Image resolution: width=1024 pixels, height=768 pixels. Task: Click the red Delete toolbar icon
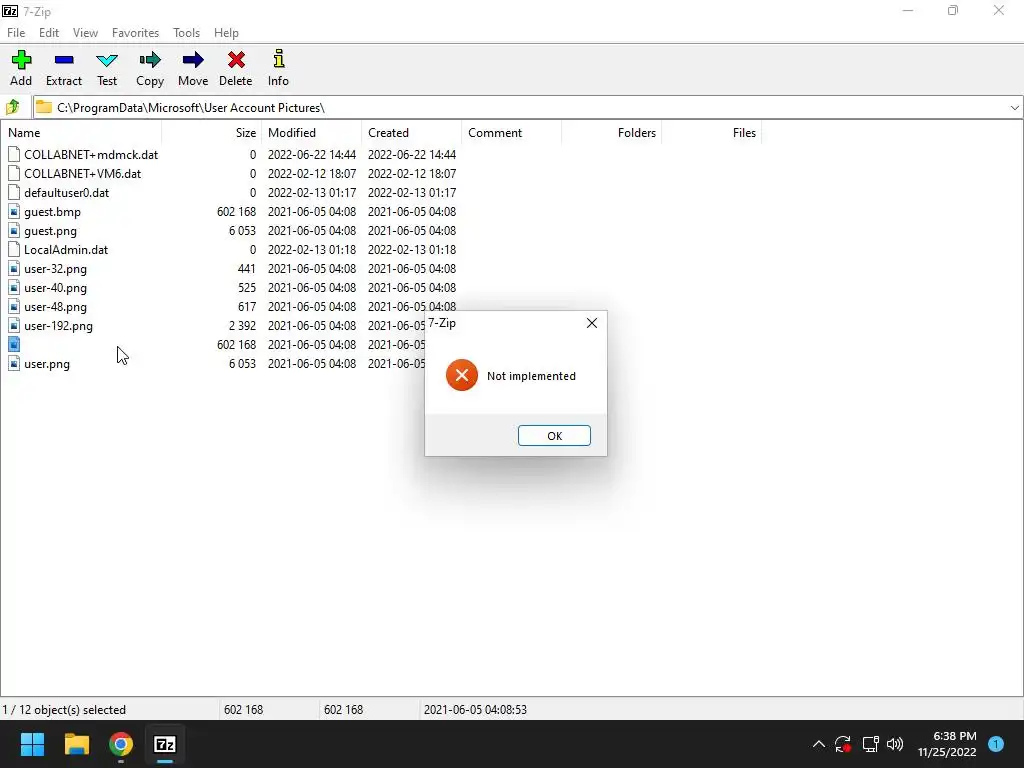tap(236, 60)
